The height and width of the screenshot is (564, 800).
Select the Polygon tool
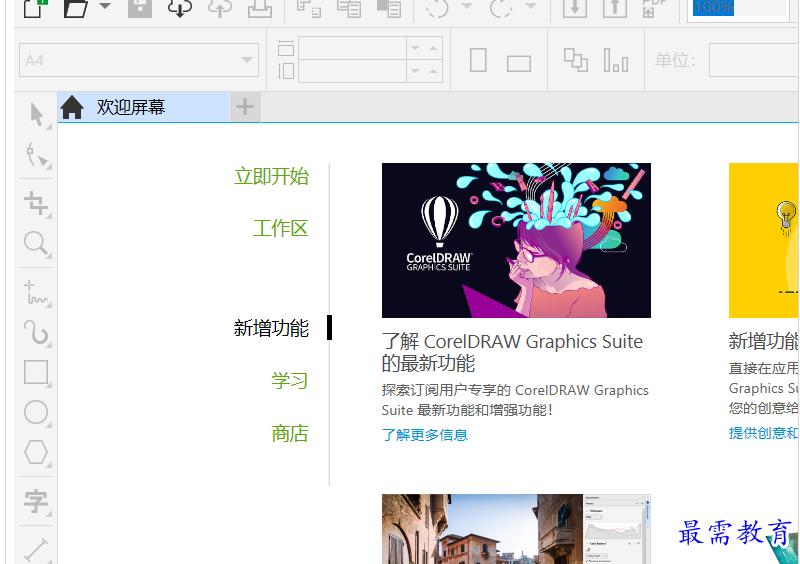(36, 452)
